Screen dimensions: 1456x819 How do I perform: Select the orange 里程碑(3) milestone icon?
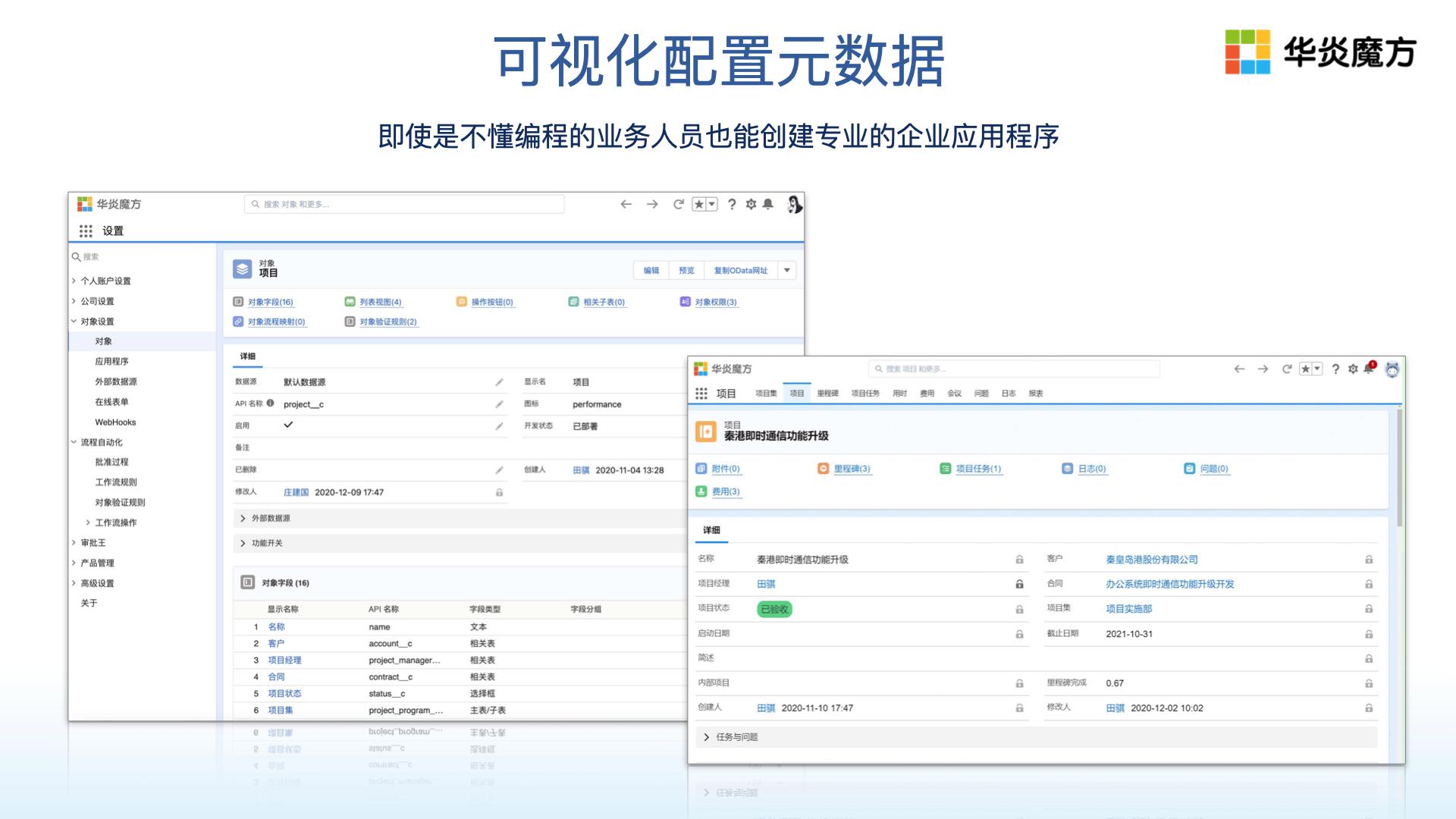(824, 469)
